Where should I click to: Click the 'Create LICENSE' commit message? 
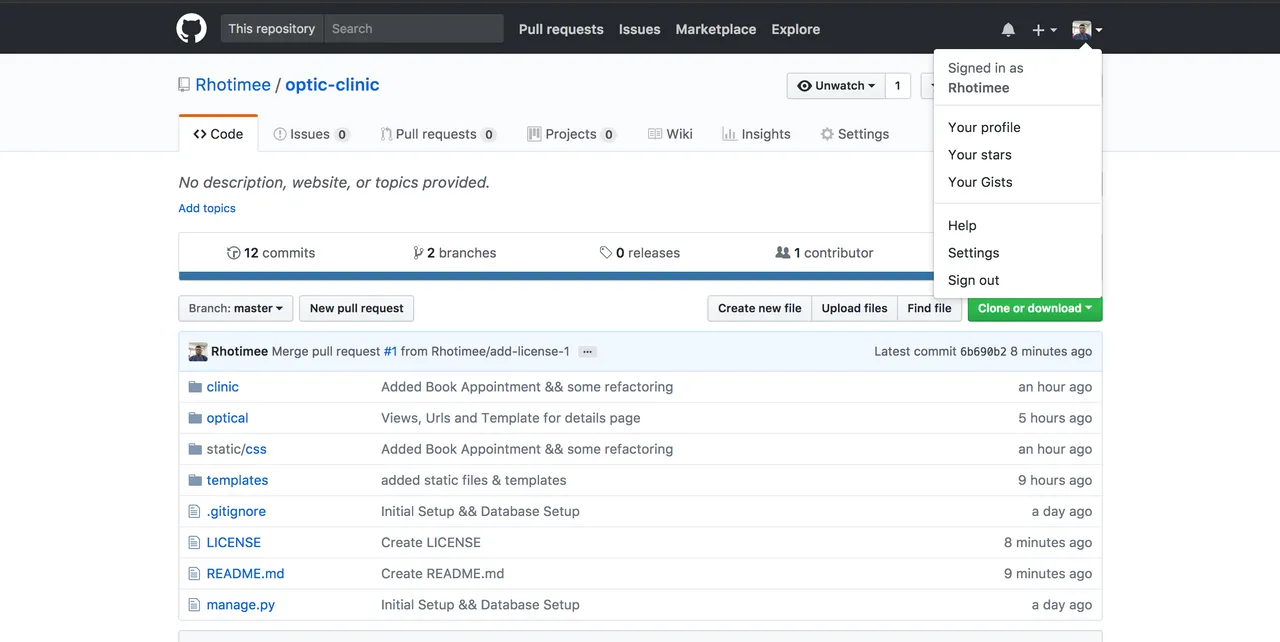(431, 542)
